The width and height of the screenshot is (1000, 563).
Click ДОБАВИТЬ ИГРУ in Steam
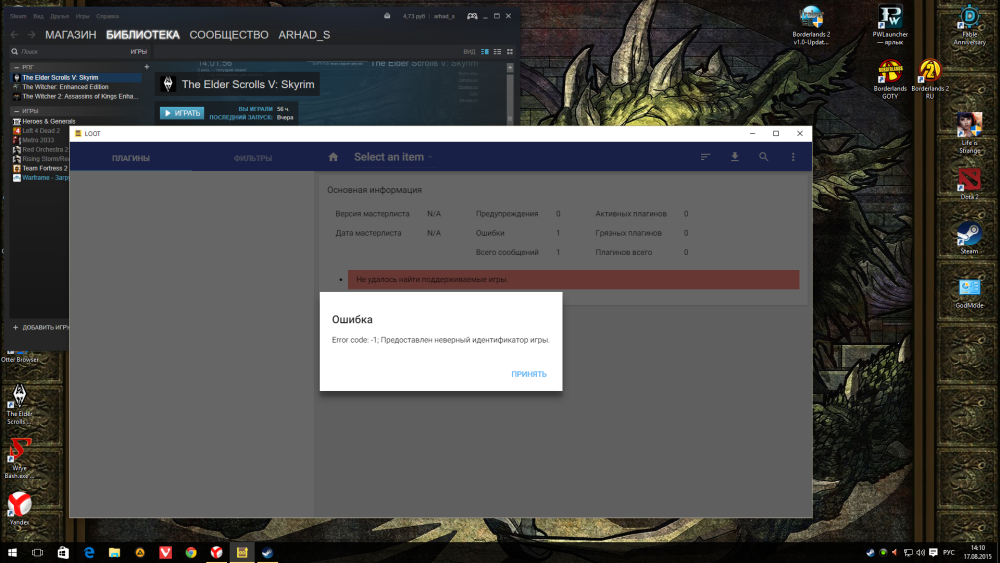41,327
